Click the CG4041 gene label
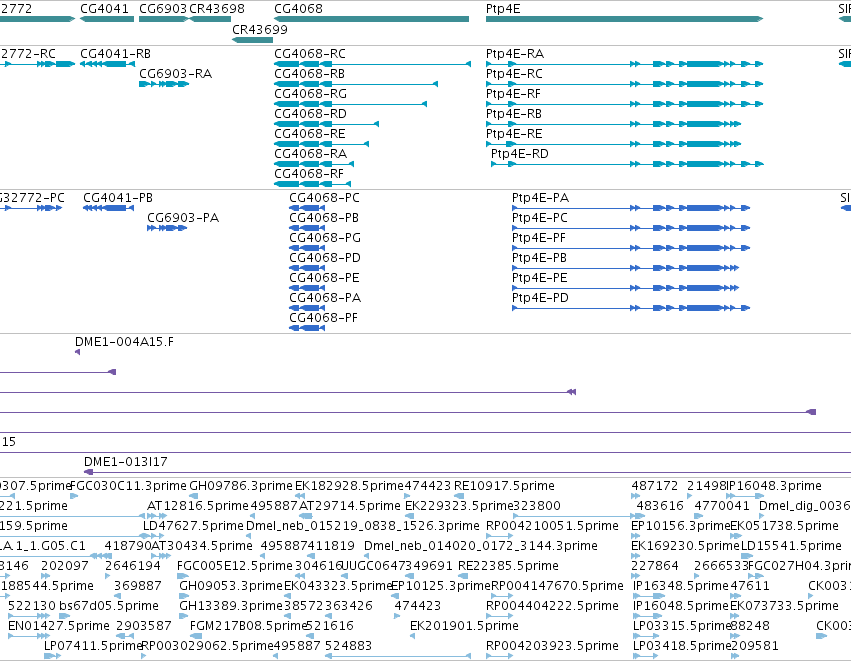The height and width of the screenshot is (661, 851). coord(104,9)
